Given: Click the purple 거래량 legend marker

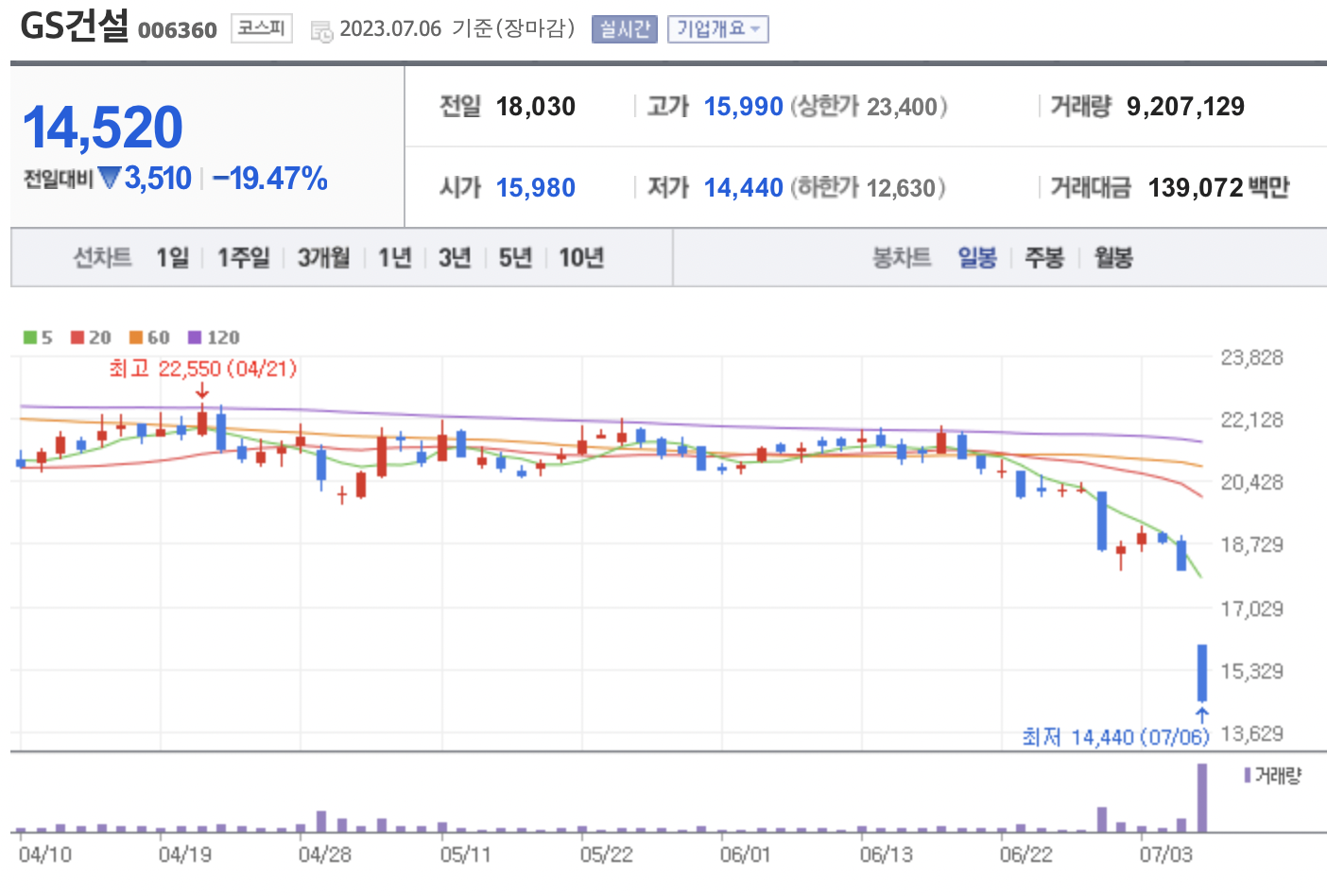Looking at the screenshot, I should point(1248,776).
